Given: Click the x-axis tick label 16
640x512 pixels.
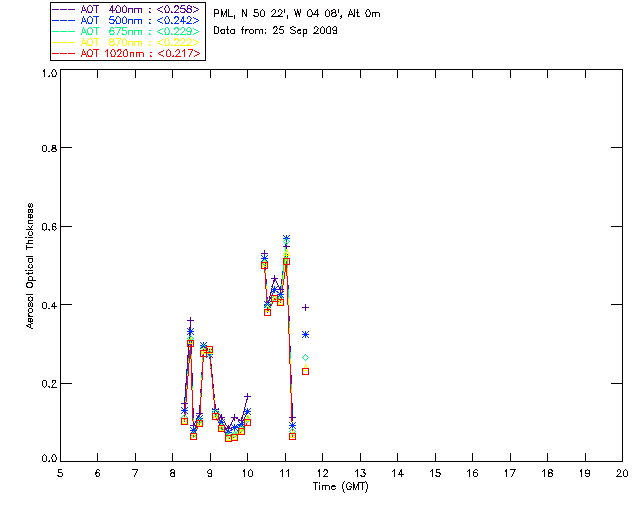Looking at the screenshot, I should (472, 473).
